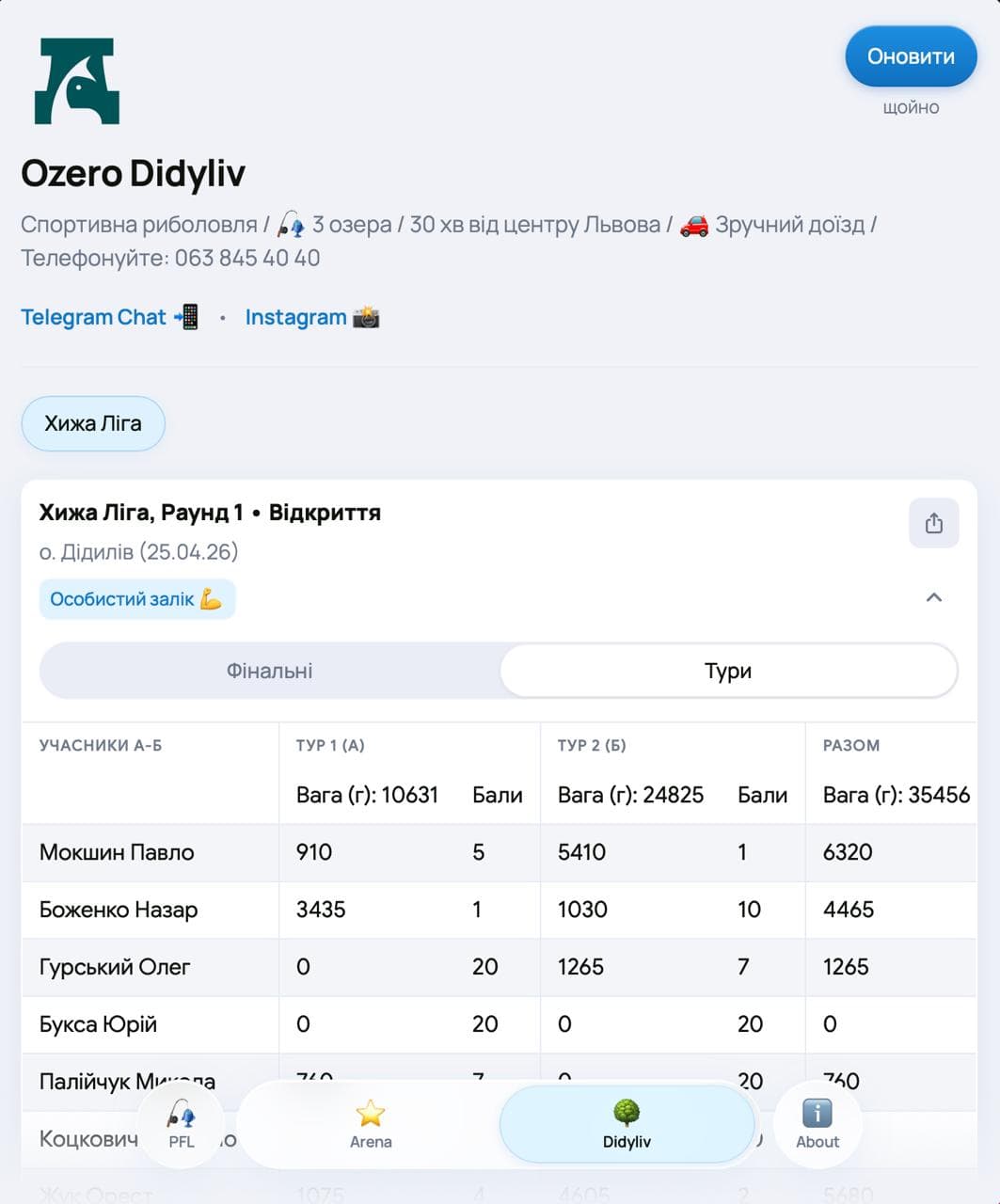Click the phone emoji beside Telegram Chat
The image size is (1000, 1204).
point(187,317)
